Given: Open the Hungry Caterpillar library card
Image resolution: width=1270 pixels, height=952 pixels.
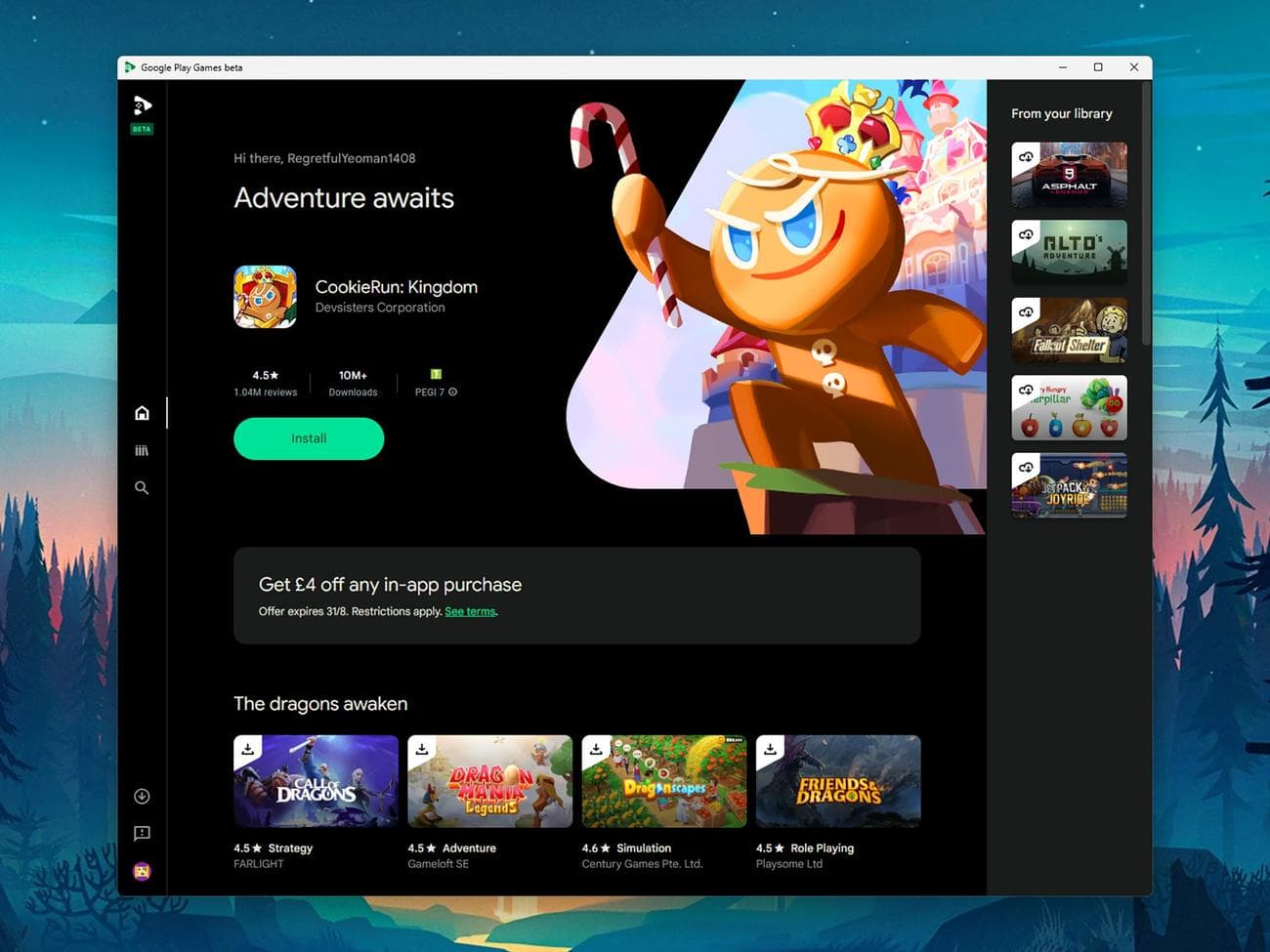Looking at the screenshot, I should (x=1069, y=407).
